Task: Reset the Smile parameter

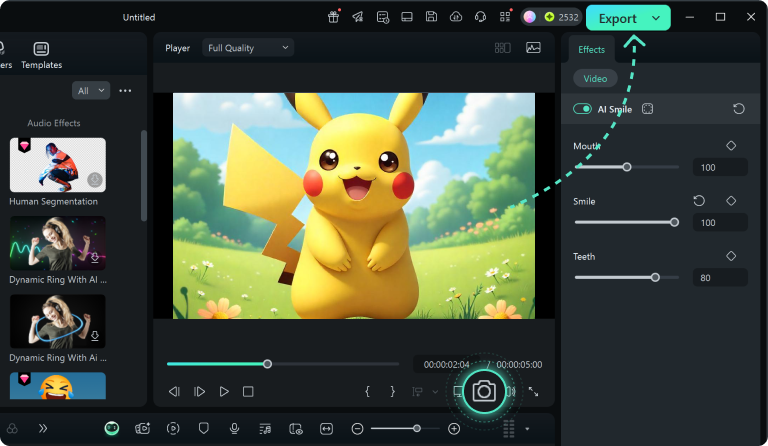Action: (699, 201)
